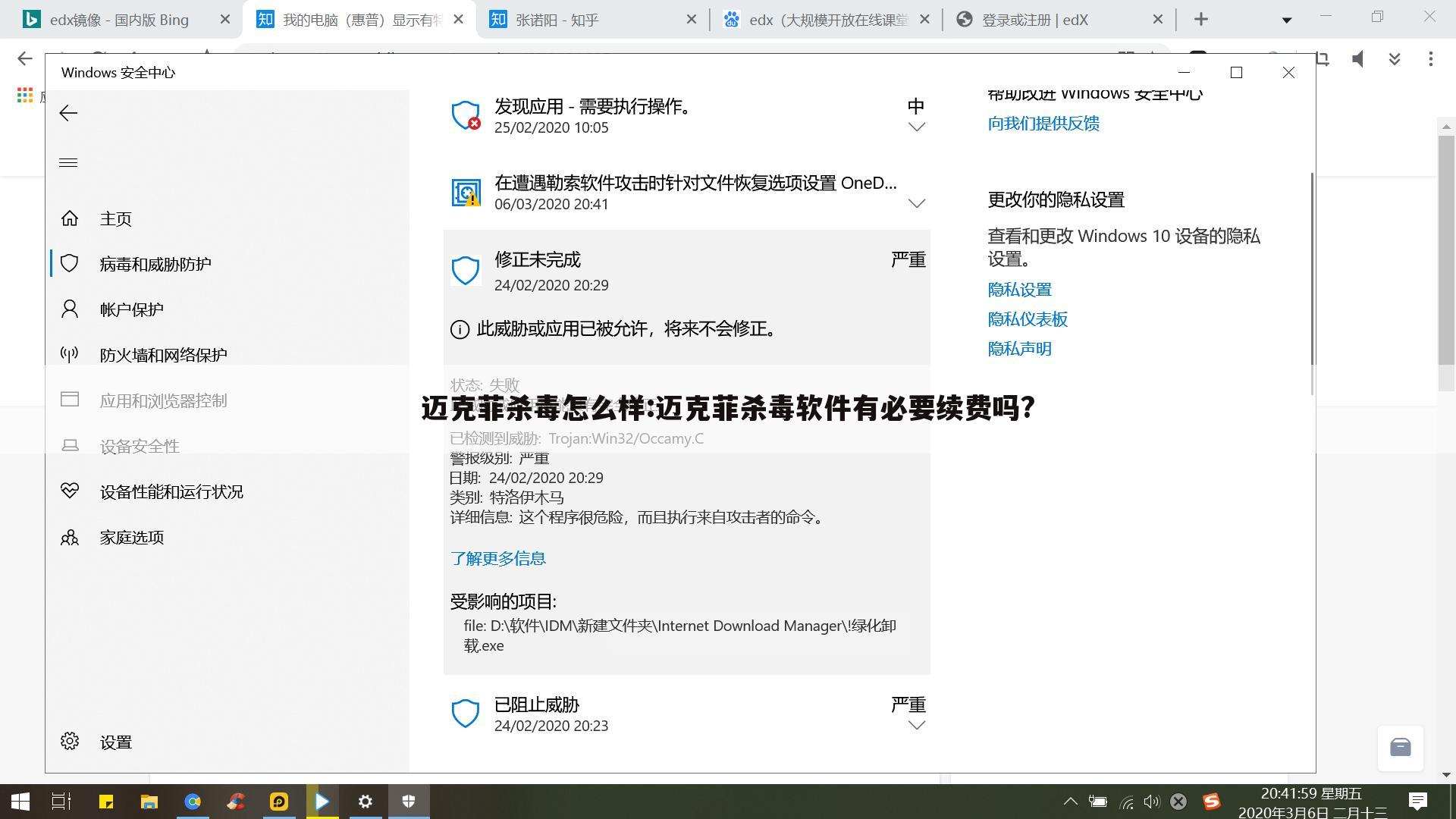Viewport: 1456px width, 819px height.
Task: Open 帐户保护 section
Action: click(x=132, y=309)
